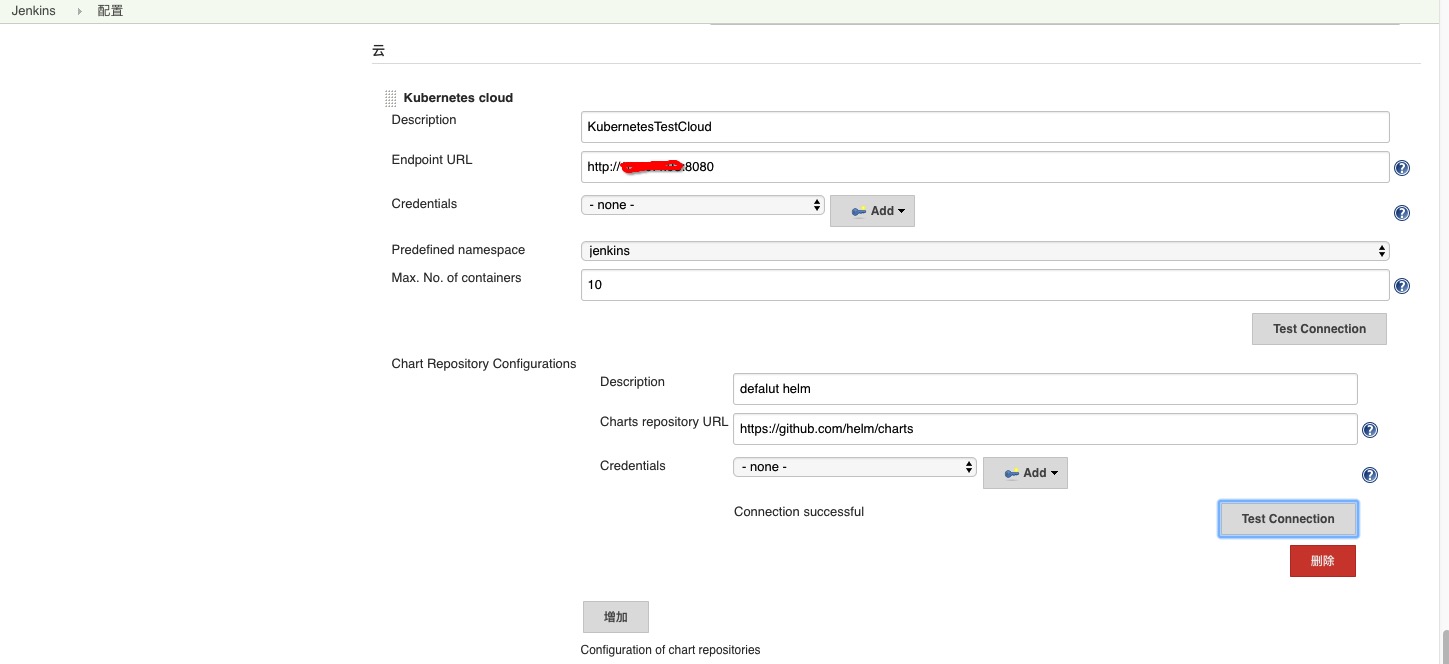Open help for chart repository Credentials
Image resolution: width=1449 pixels, height=664 pixels.
click(x=1369, y=476)
